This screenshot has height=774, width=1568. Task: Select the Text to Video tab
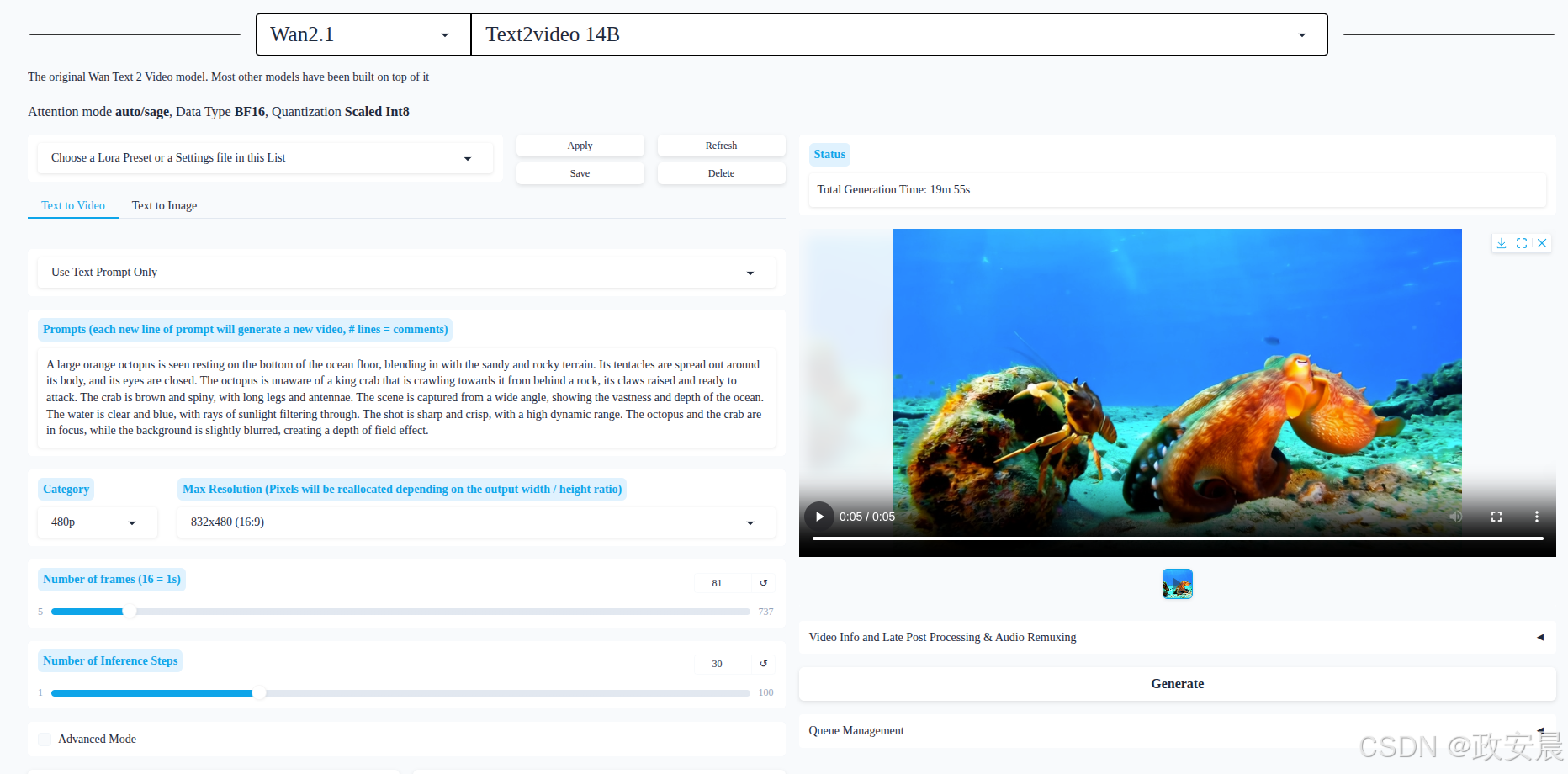tap(73, 205)
